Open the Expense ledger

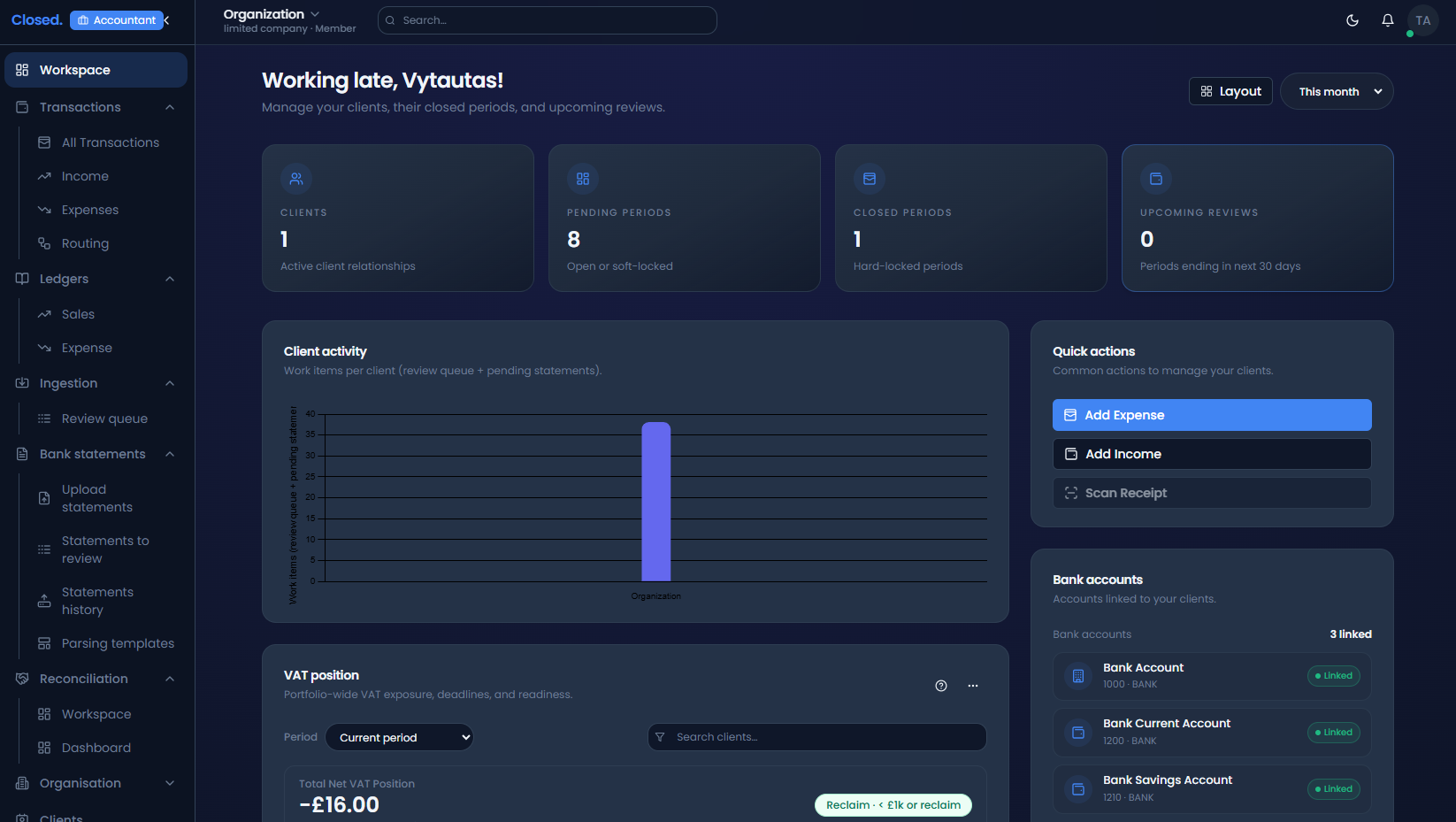pos(87,348)
